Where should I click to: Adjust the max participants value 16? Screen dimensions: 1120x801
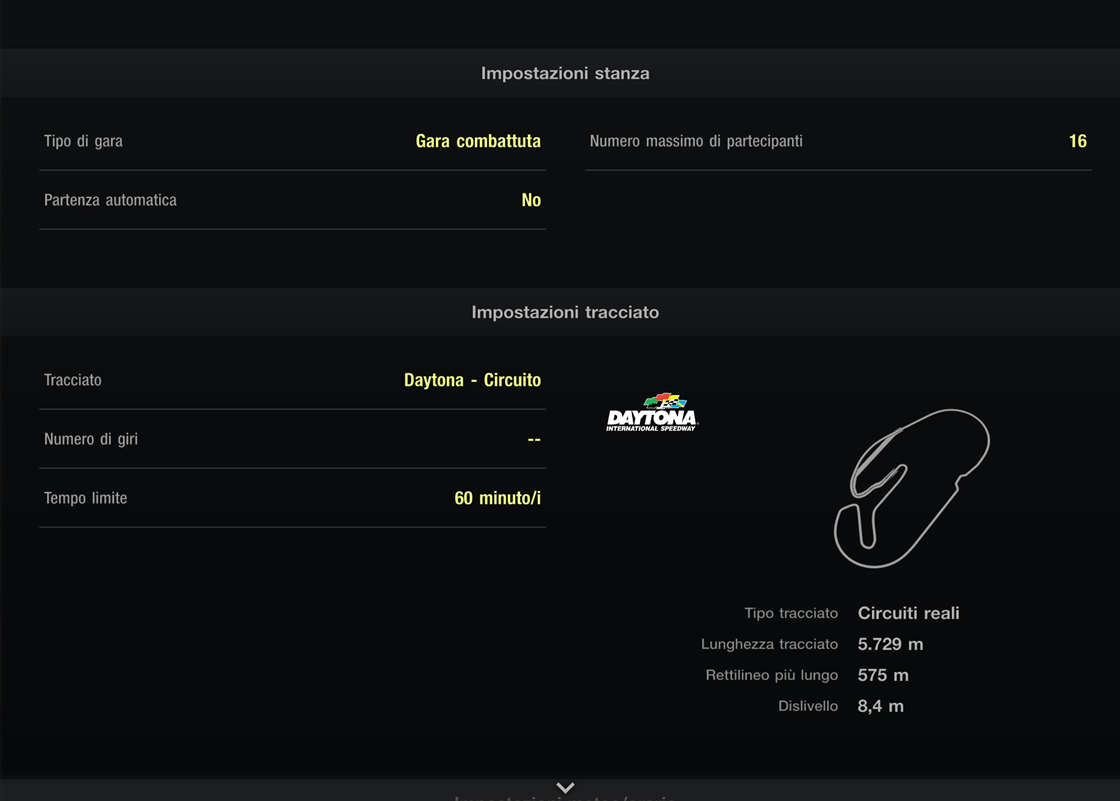(x=1077, y=141)
